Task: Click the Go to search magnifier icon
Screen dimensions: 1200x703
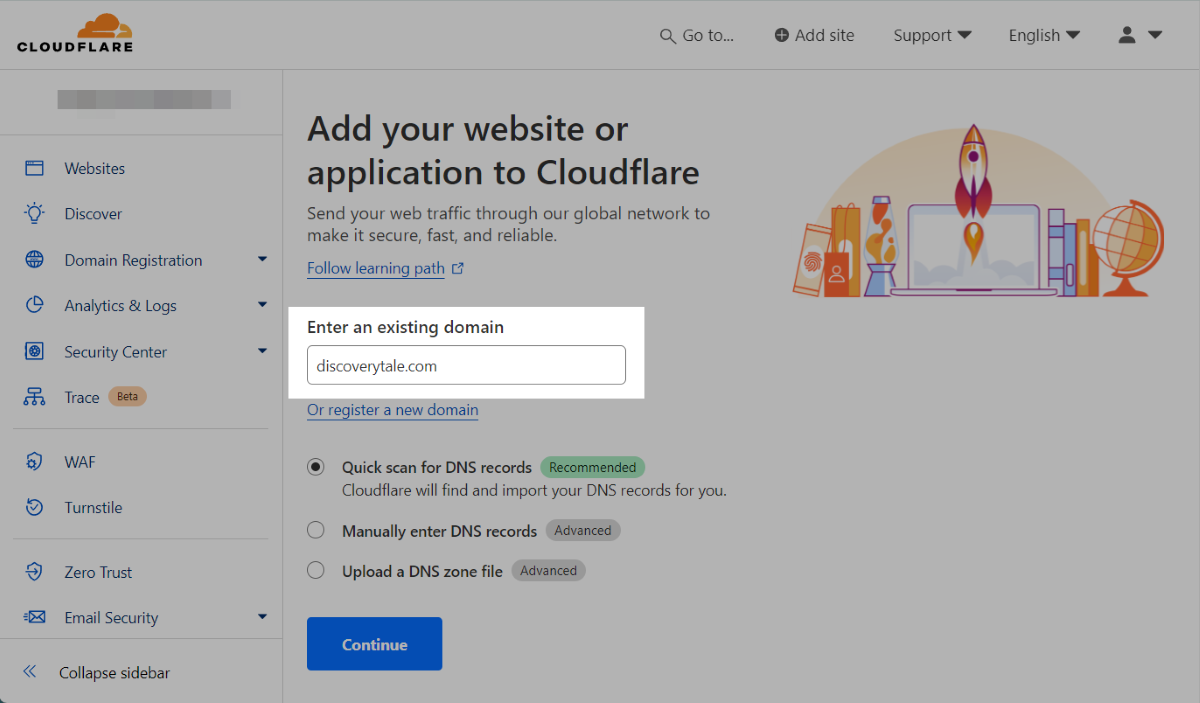Action: coord(668,36)
